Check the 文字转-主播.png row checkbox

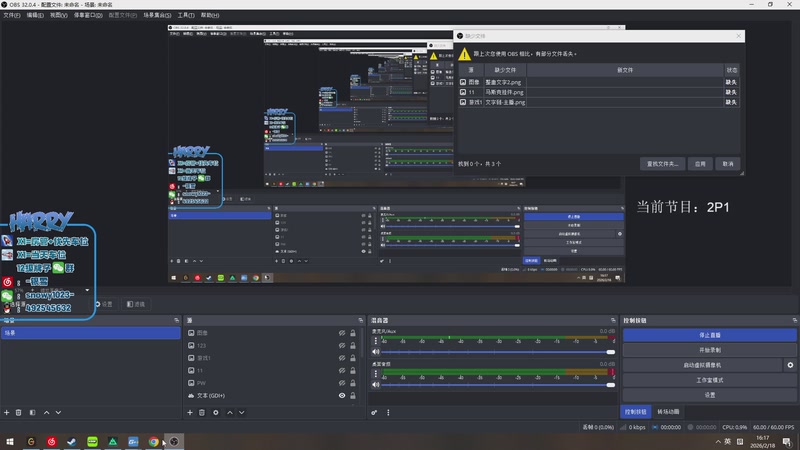(463, 102)
